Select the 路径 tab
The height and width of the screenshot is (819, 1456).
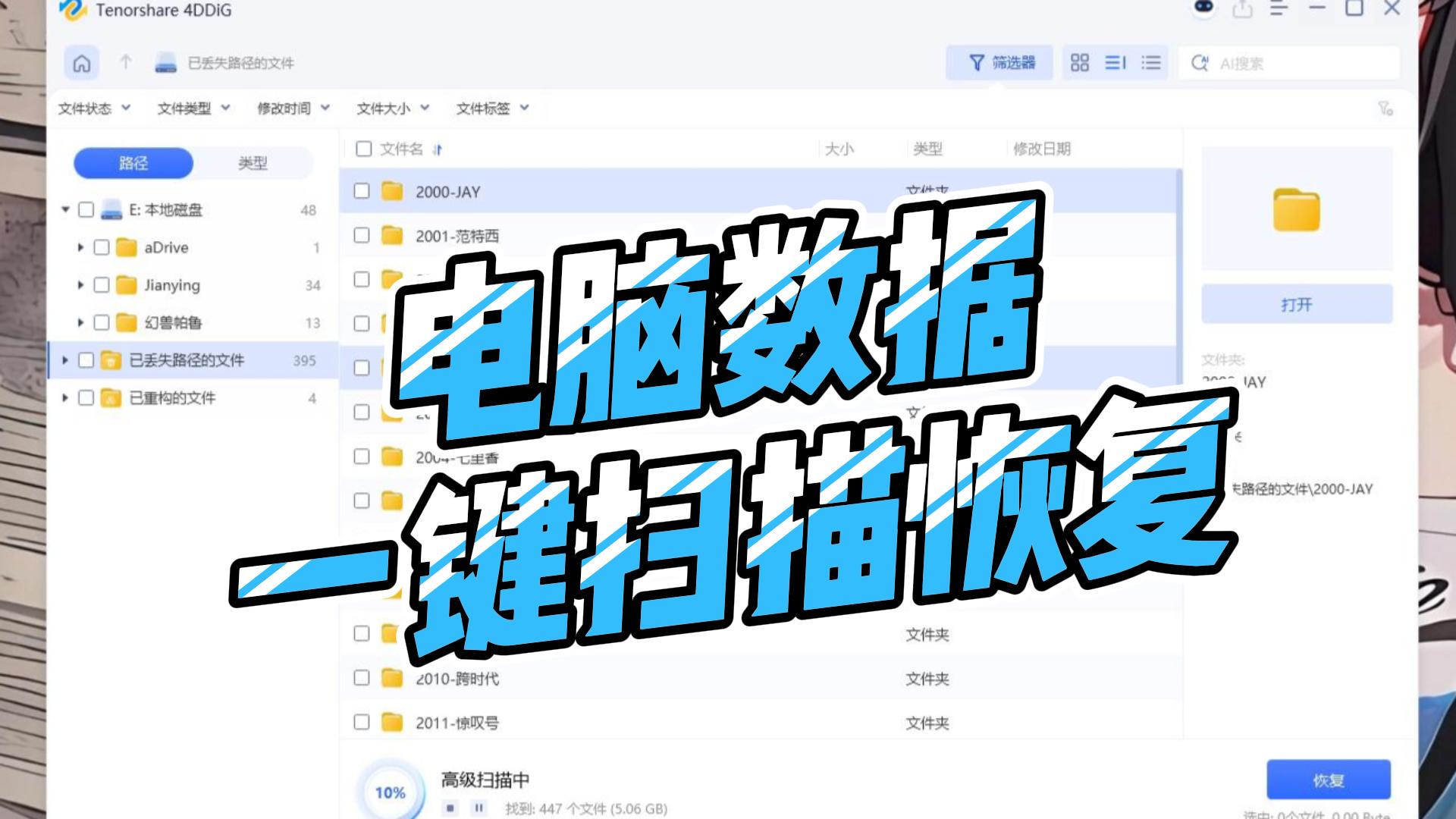tap(133, 163)
